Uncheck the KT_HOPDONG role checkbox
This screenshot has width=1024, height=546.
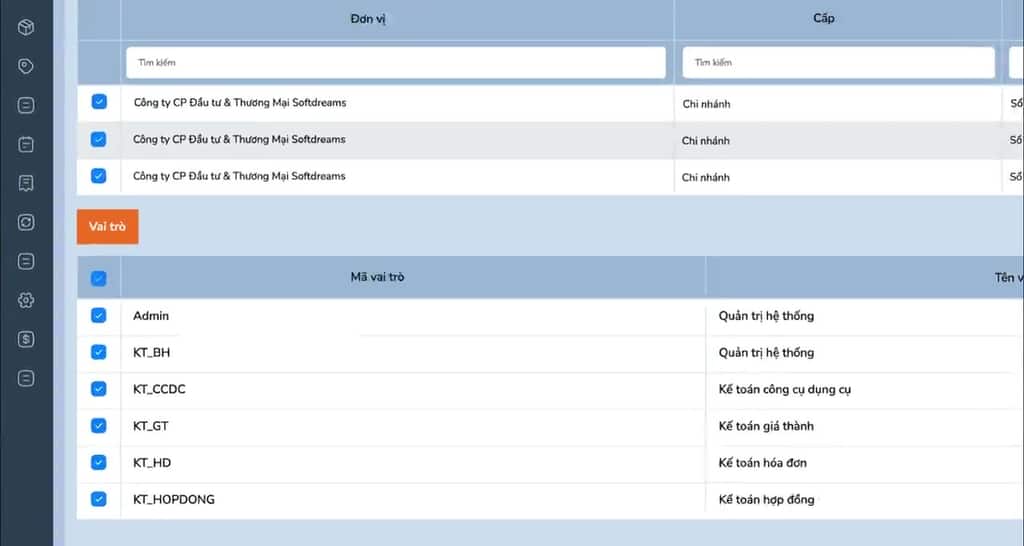click(99, 499)
